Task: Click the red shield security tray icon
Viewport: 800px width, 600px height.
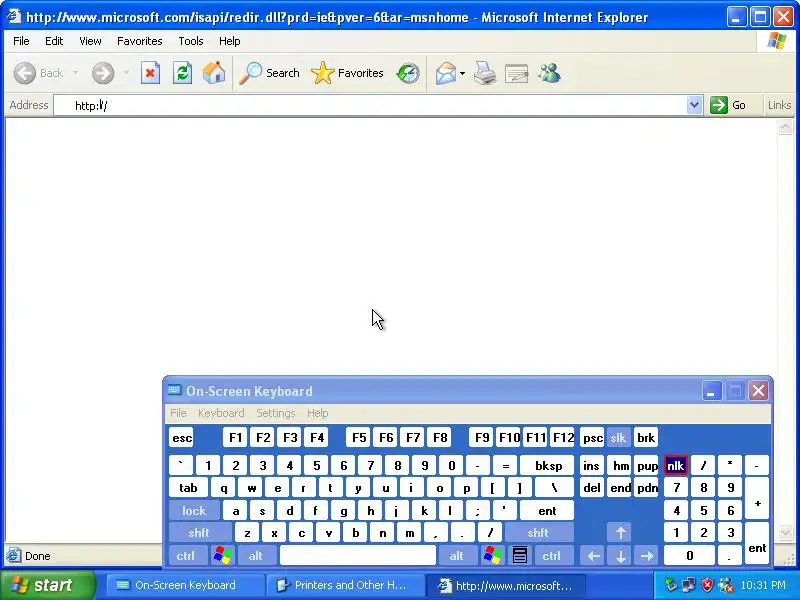Action: [x=707, y=585]
